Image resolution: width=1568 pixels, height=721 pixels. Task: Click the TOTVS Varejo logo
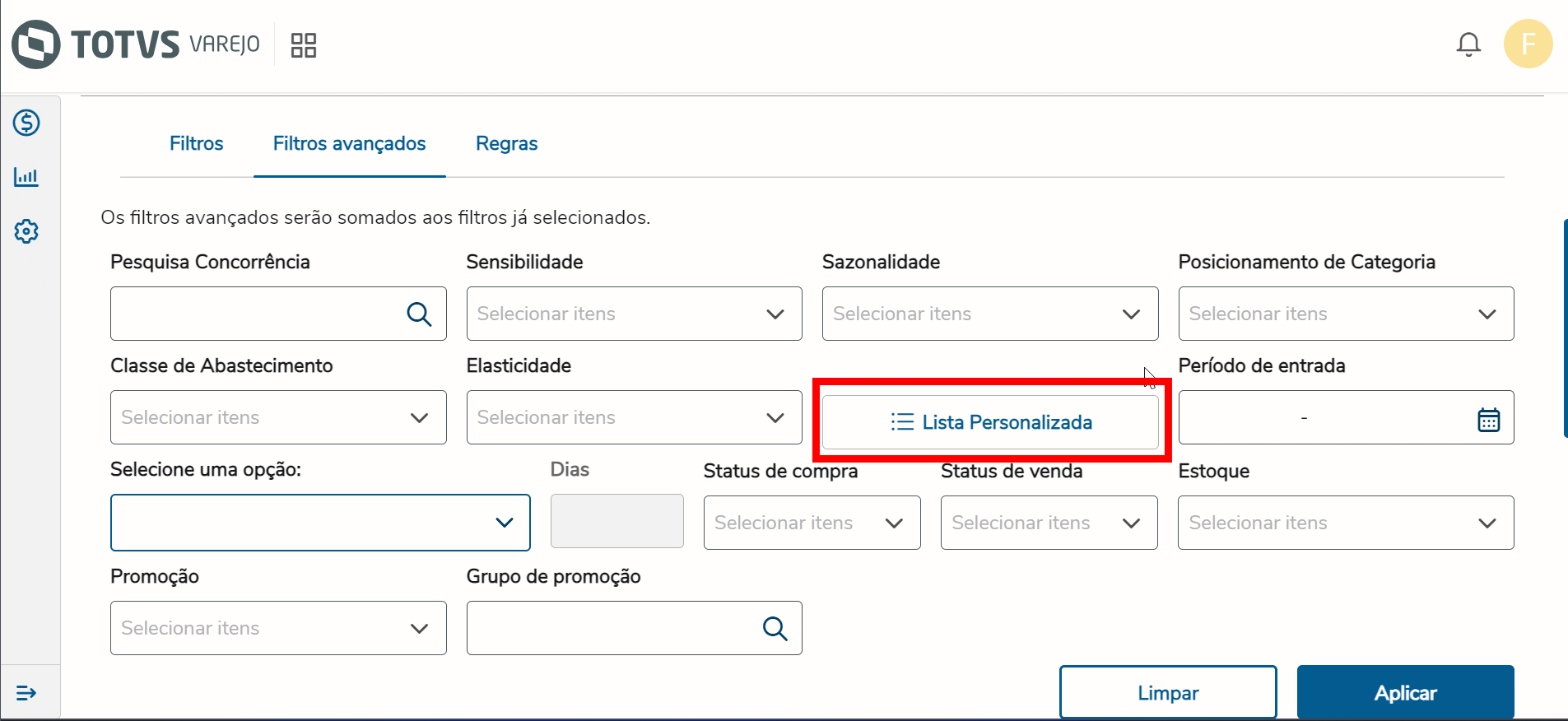click(x=136, y=44)
